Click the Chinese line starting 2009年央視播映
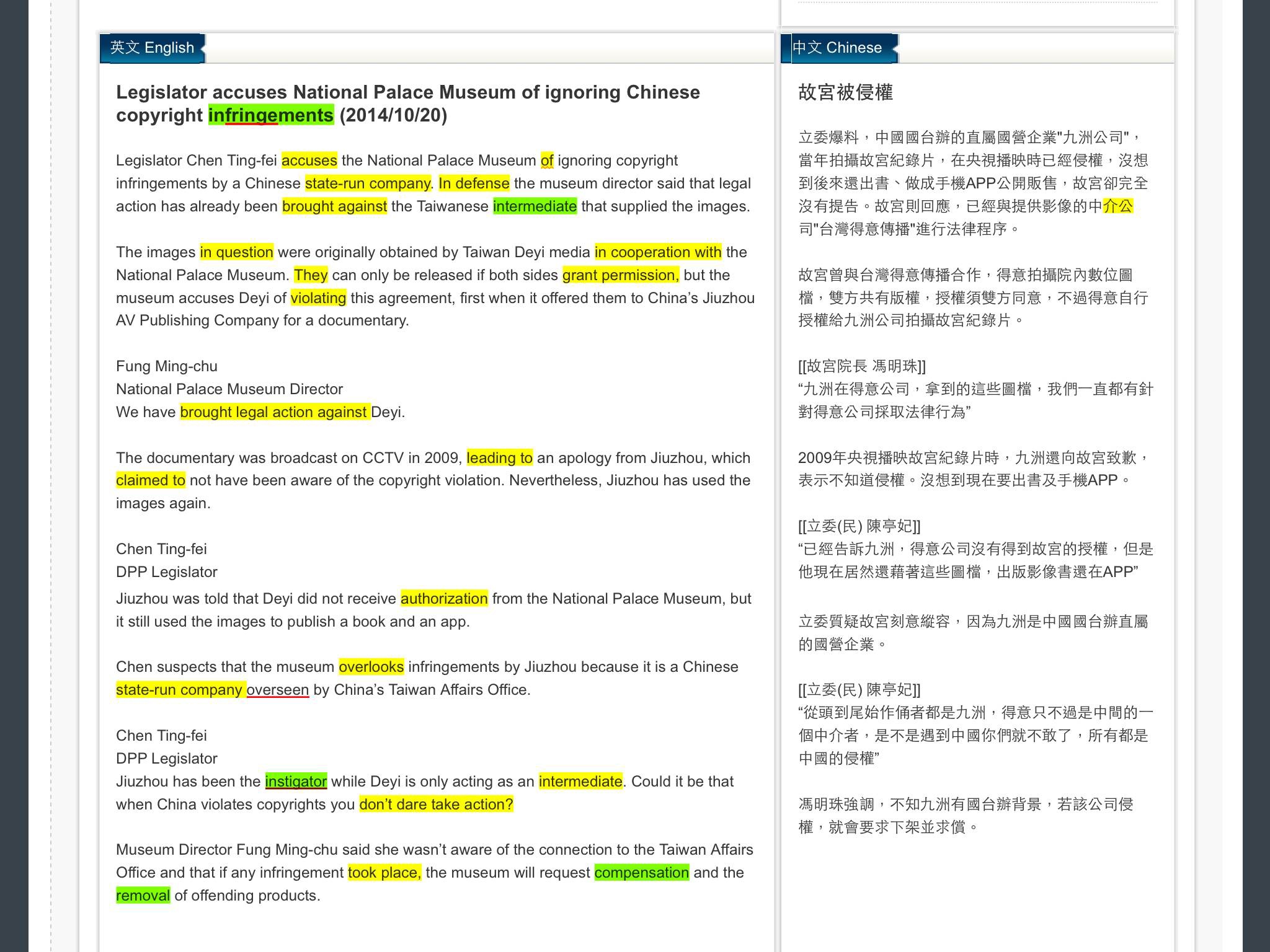This screenshot has height=952, width=1270. pyautogui.click(x=974, y=458)
